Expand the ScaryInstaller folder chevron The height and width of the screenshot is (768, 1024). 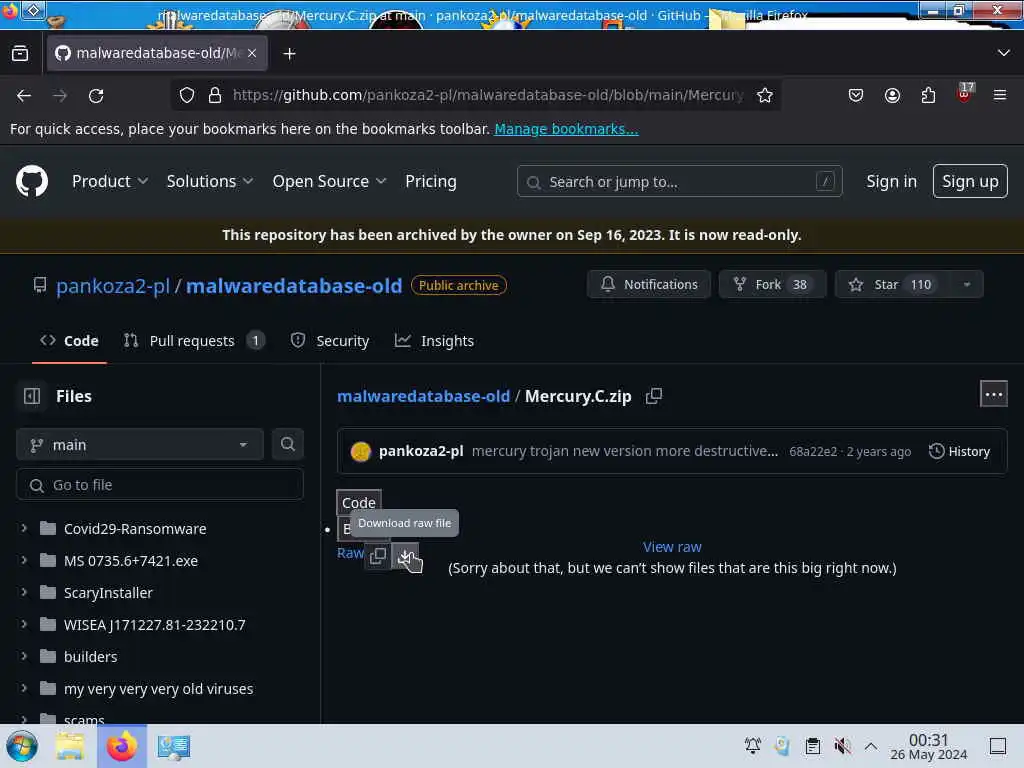pyautogui.click(x=24, y=592)
